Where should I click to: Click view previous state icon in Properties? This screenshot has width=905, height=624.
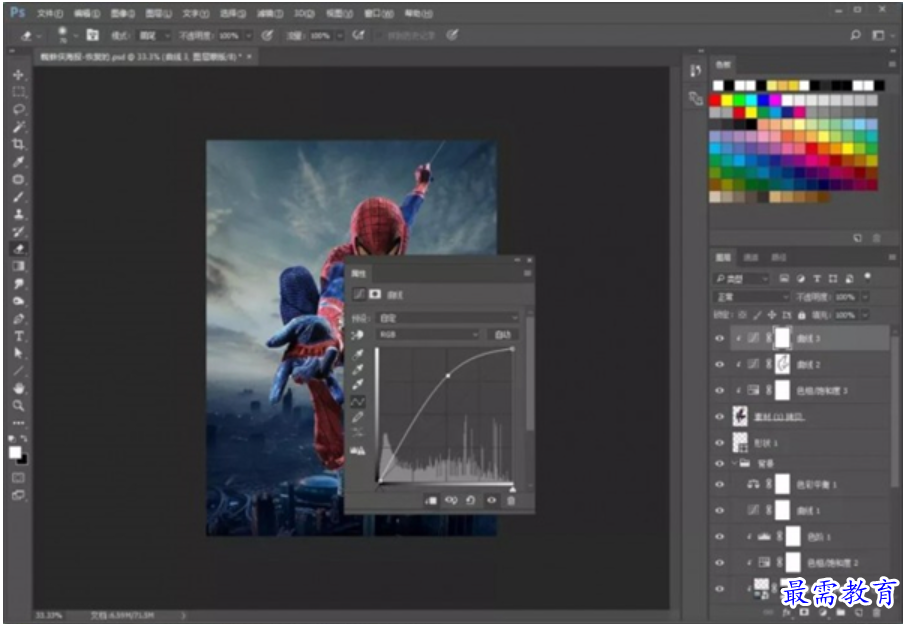451,500
